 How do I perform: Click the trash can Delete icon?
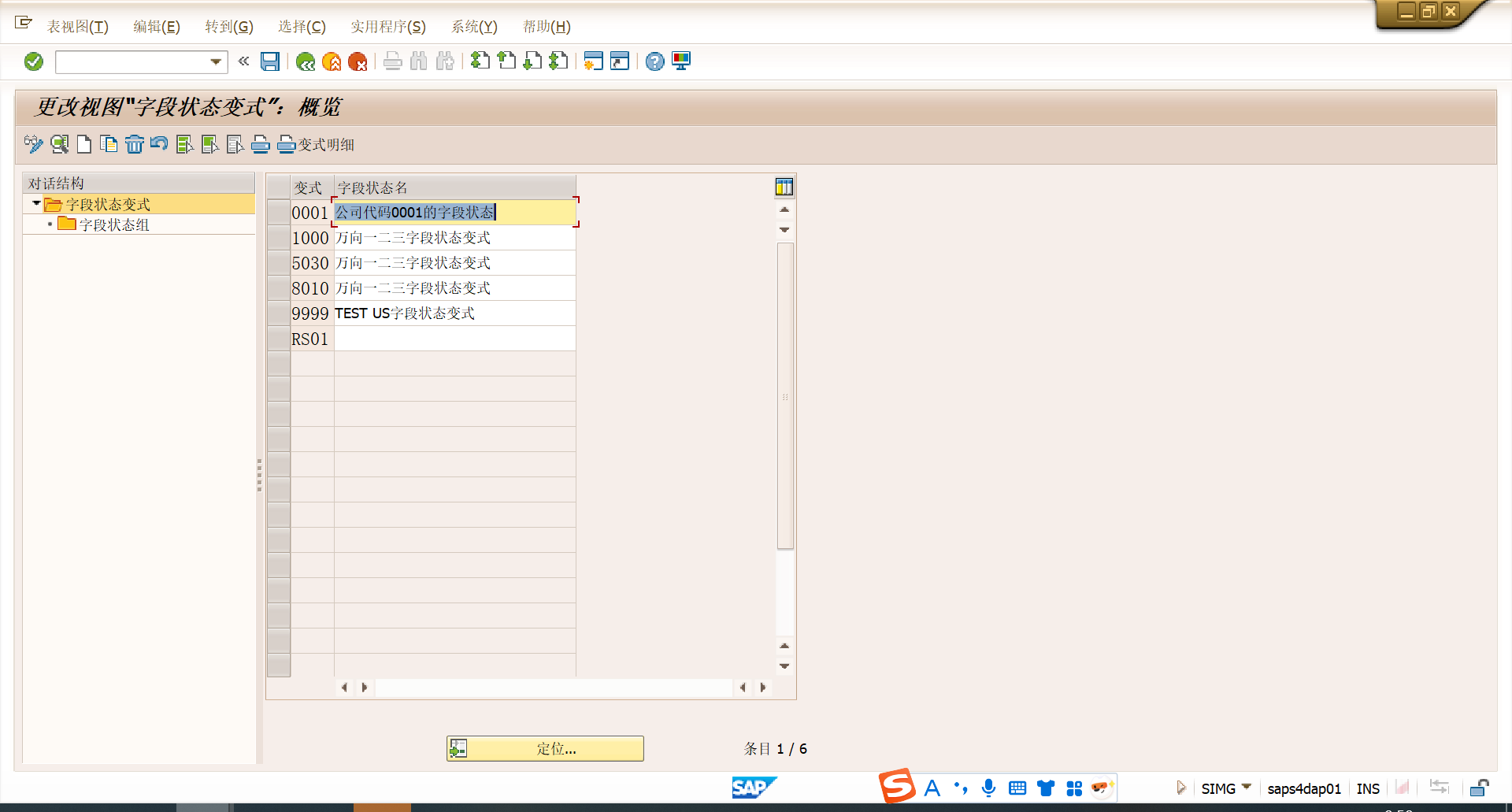point(135,144)
